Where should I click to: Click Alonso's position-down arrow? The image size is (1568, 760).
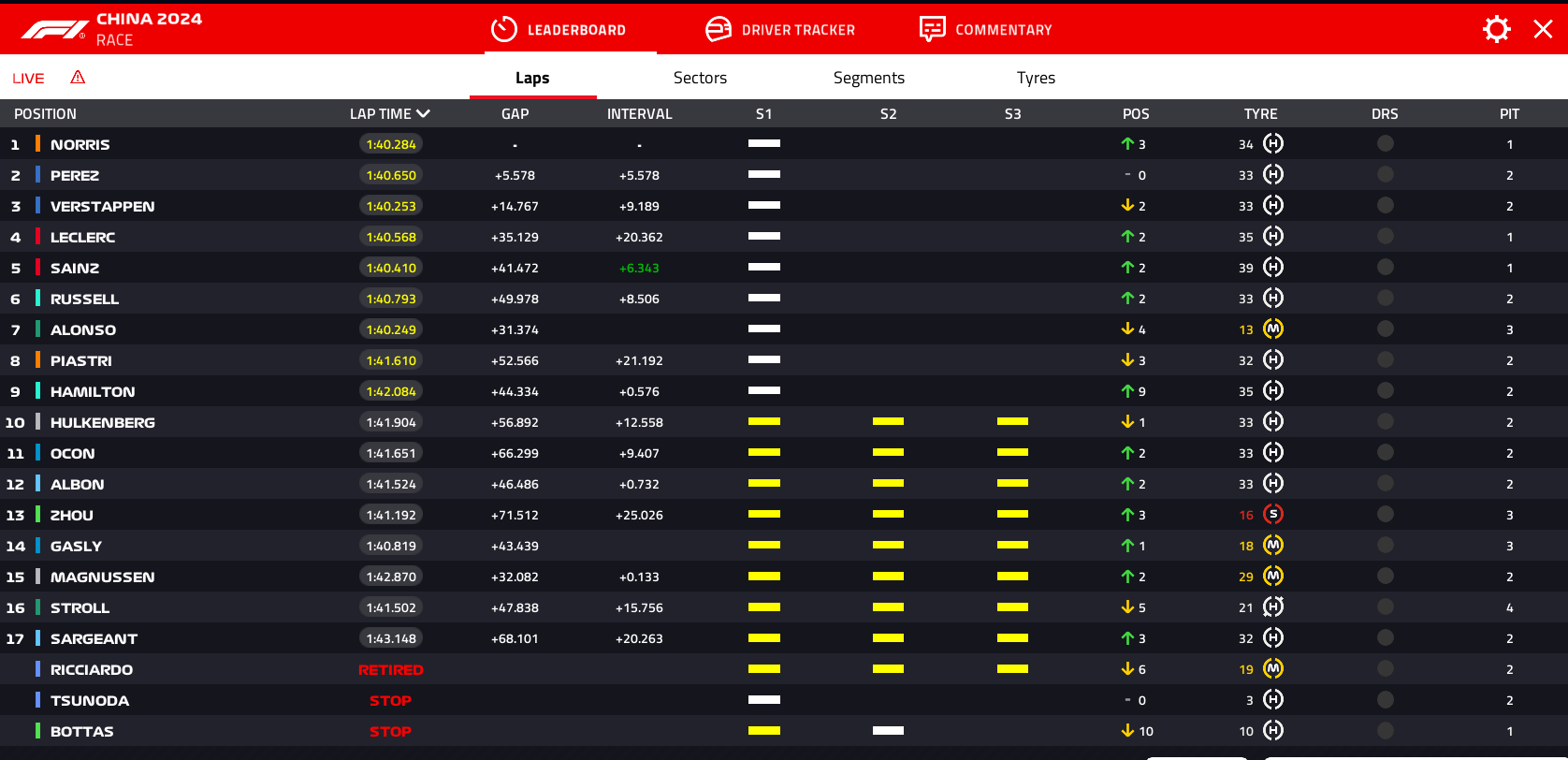tap(1127, 329)
